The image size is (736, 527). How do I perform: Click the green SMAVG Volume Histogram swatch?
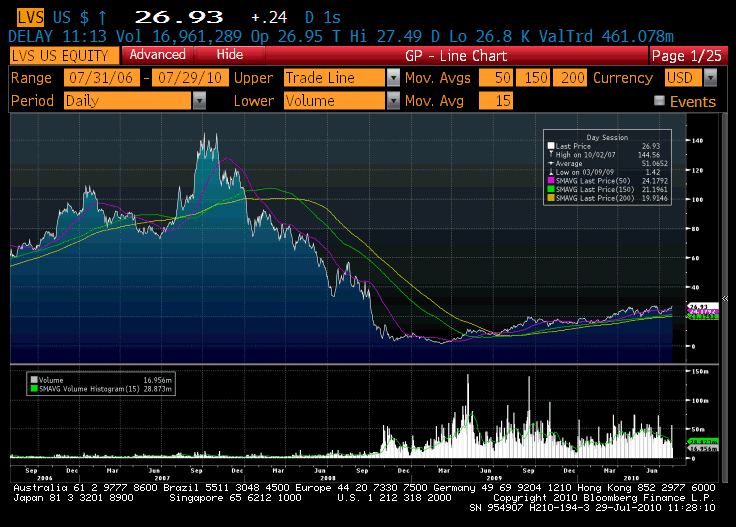tap(34, 389)
